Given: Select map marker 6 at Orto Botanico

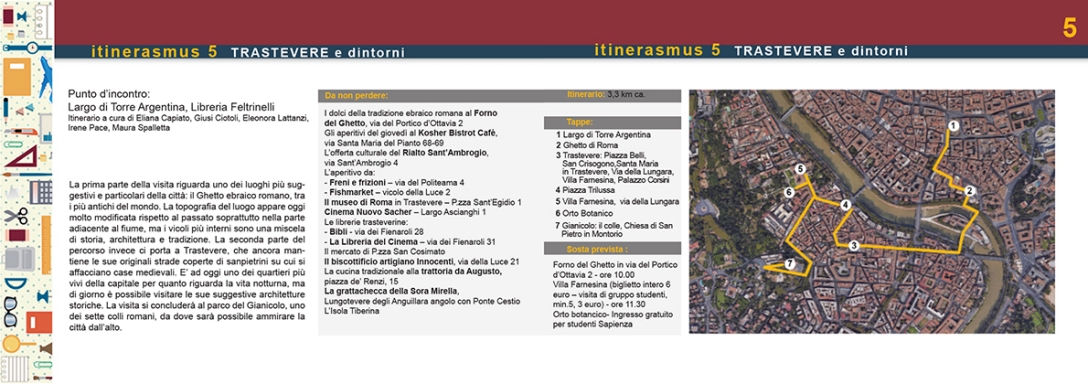Looking at the screenshot, I should (789, 192).
